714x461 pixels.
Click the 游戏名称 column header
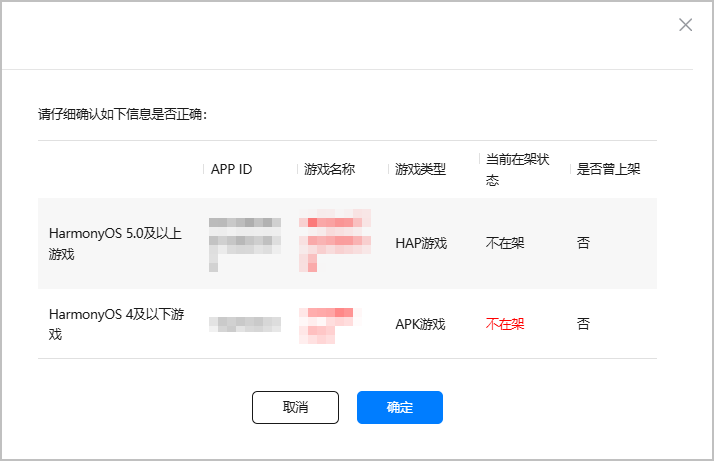329,169
